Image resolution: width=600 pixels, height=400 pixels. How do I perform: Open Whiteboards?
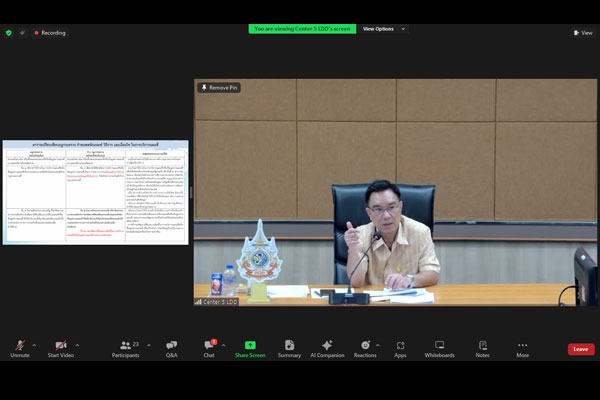pyautogui.click(x=439, y=346)
